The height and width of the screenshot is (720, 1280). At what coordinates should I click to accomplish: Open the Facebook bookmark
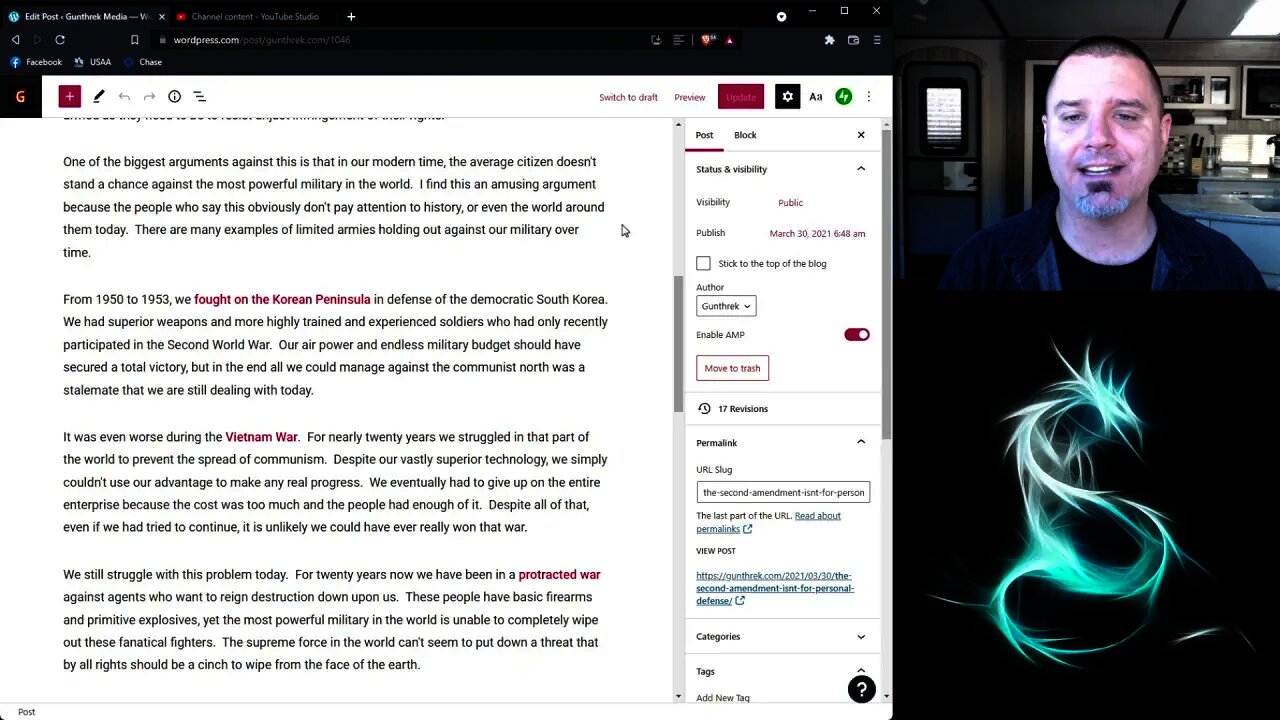point(37,62)
